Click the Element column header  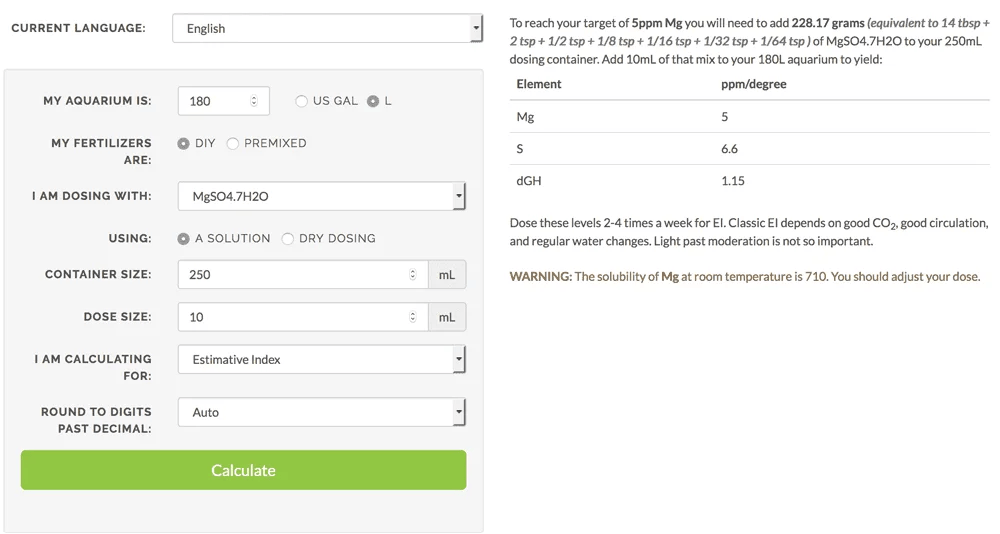click(539, 84)
